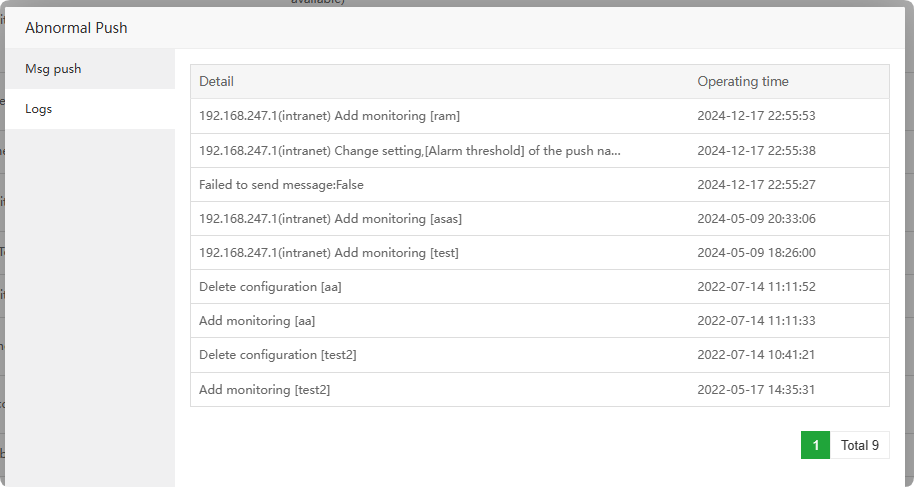Click the 2024-12-17 22:55:53 timestamp

[756, 116]
